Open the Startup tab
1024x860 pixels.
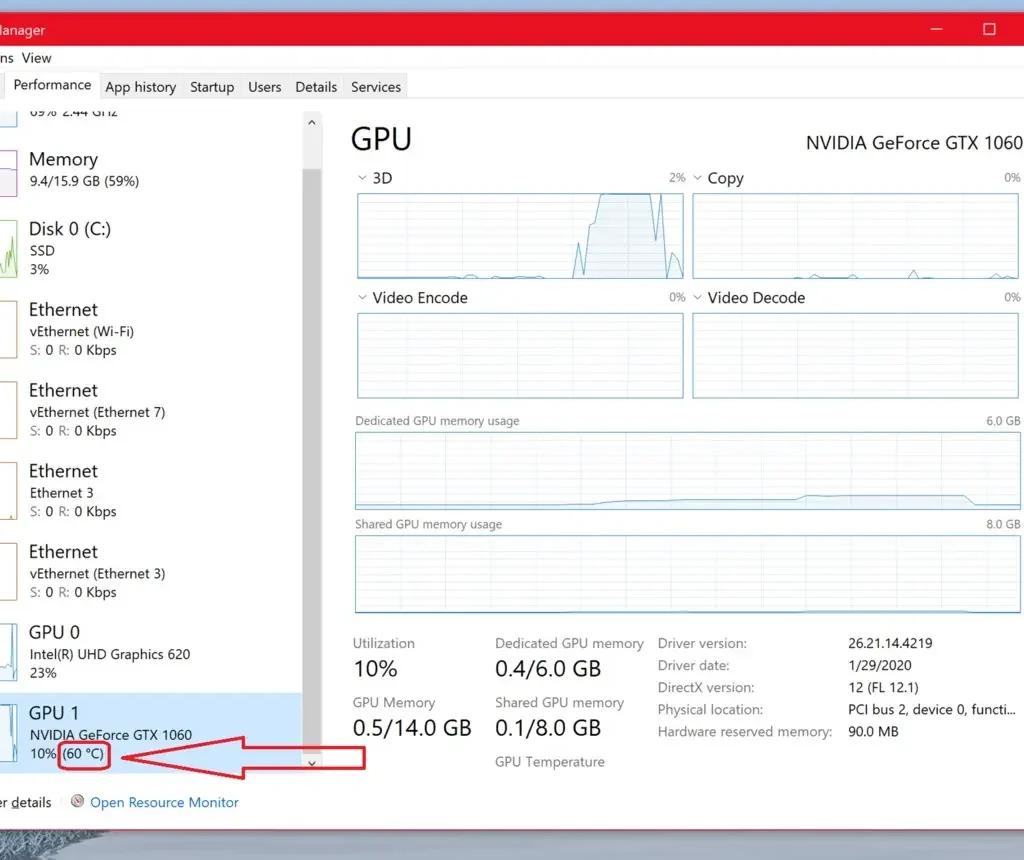[212, 87]
